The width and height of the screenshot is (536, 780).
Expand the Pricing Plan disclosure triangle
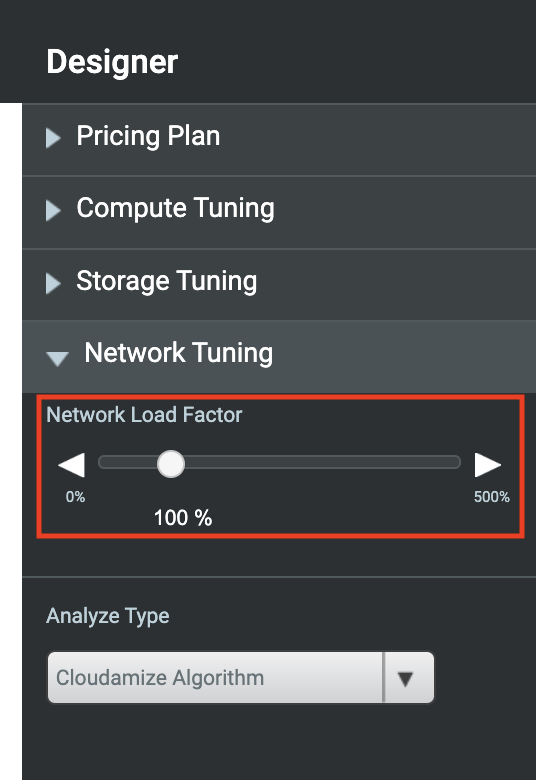click(x=53, y=138)
